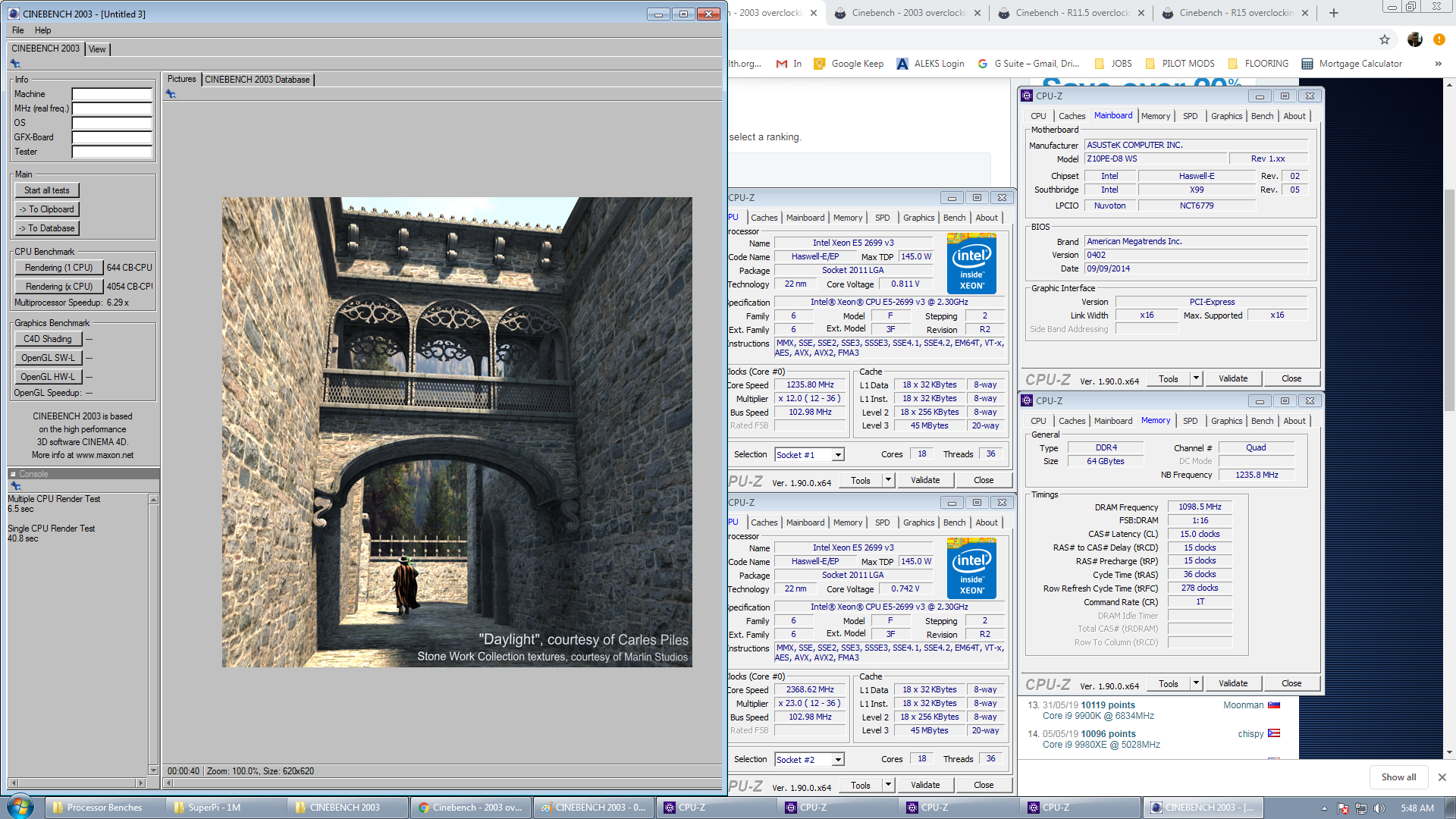Click the console panel horizontal scrollbar
Viewport: 1456px width, 819px height.
[x=77, y=783]
